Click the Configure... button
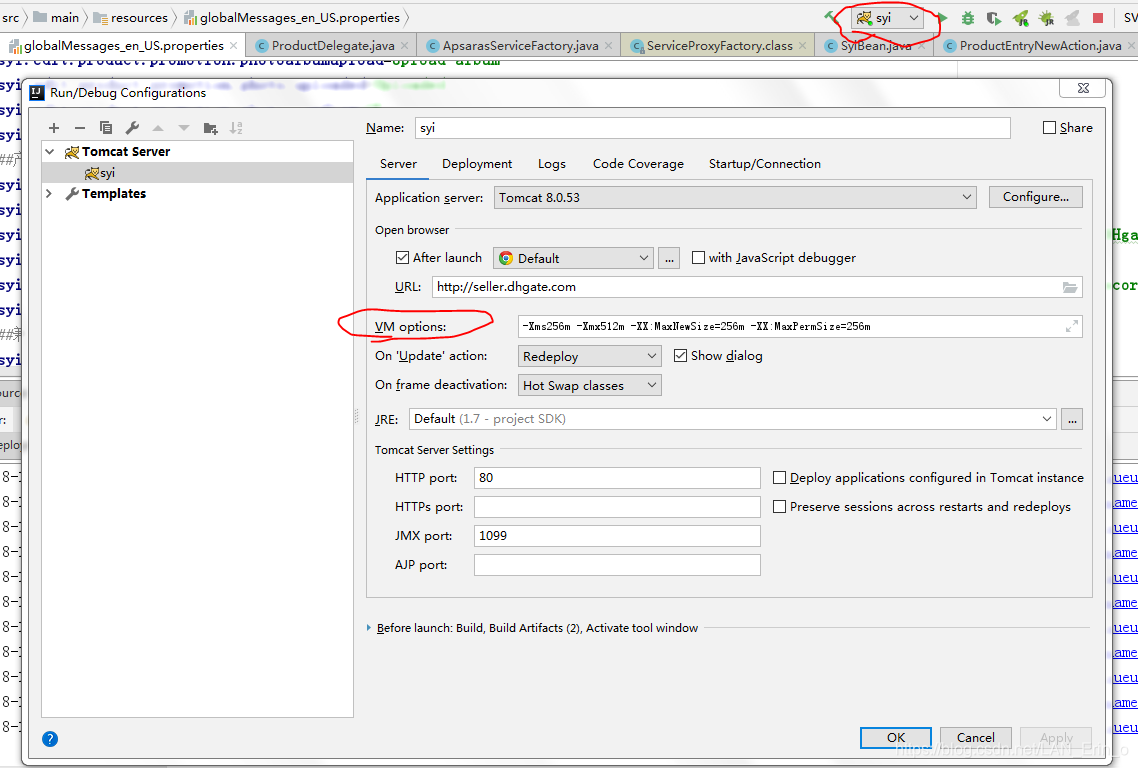Image resolution: width=1138 pixels, height=768 pixels. (x=1036, y=197)
